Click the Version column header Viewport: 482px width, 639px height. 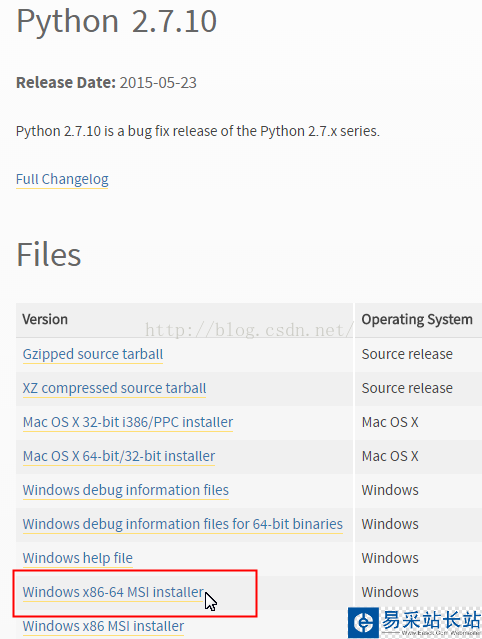click(45, 320)
